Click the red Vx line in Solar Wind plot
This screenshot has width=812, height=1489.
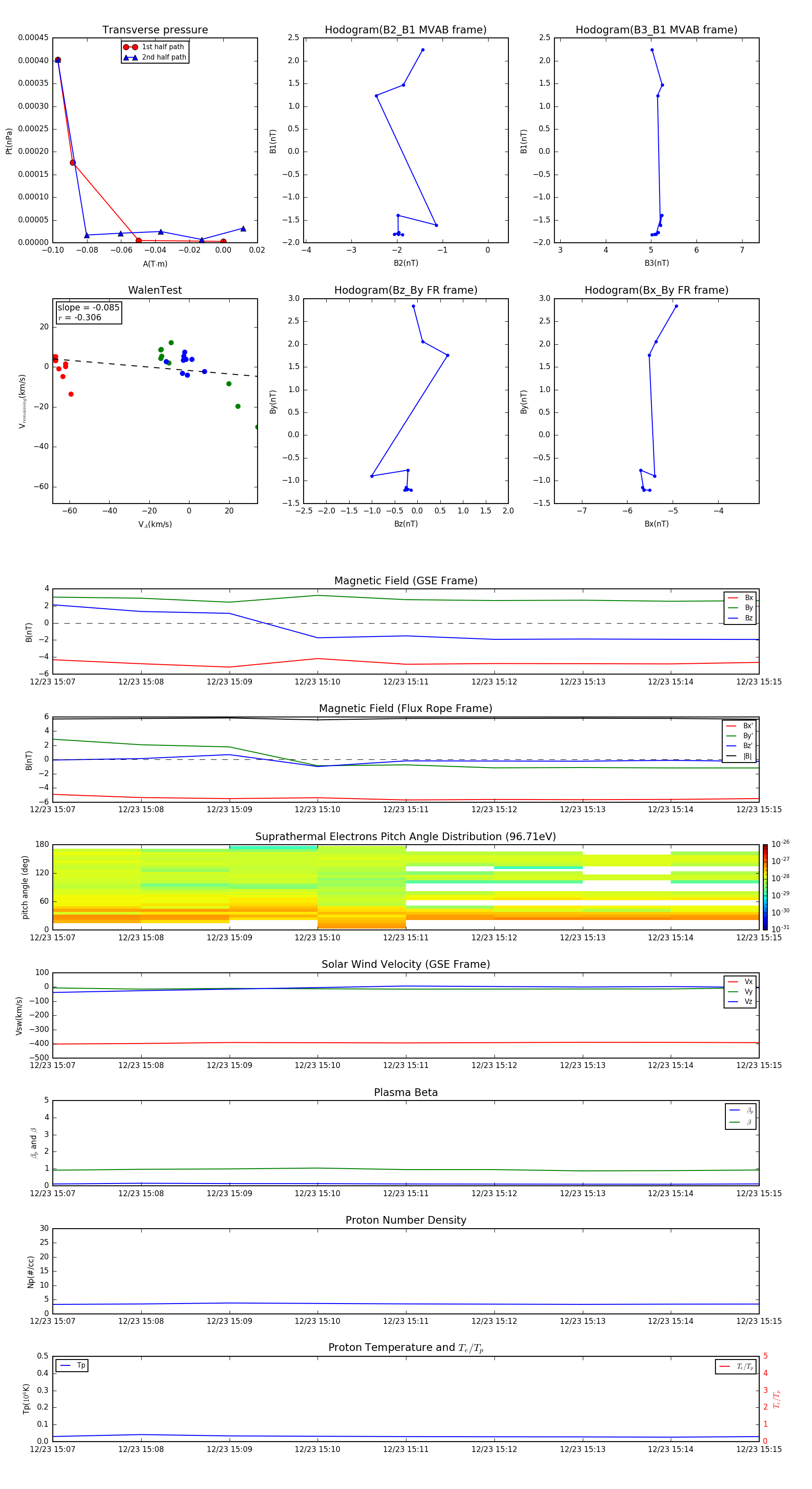[406, 1043]
